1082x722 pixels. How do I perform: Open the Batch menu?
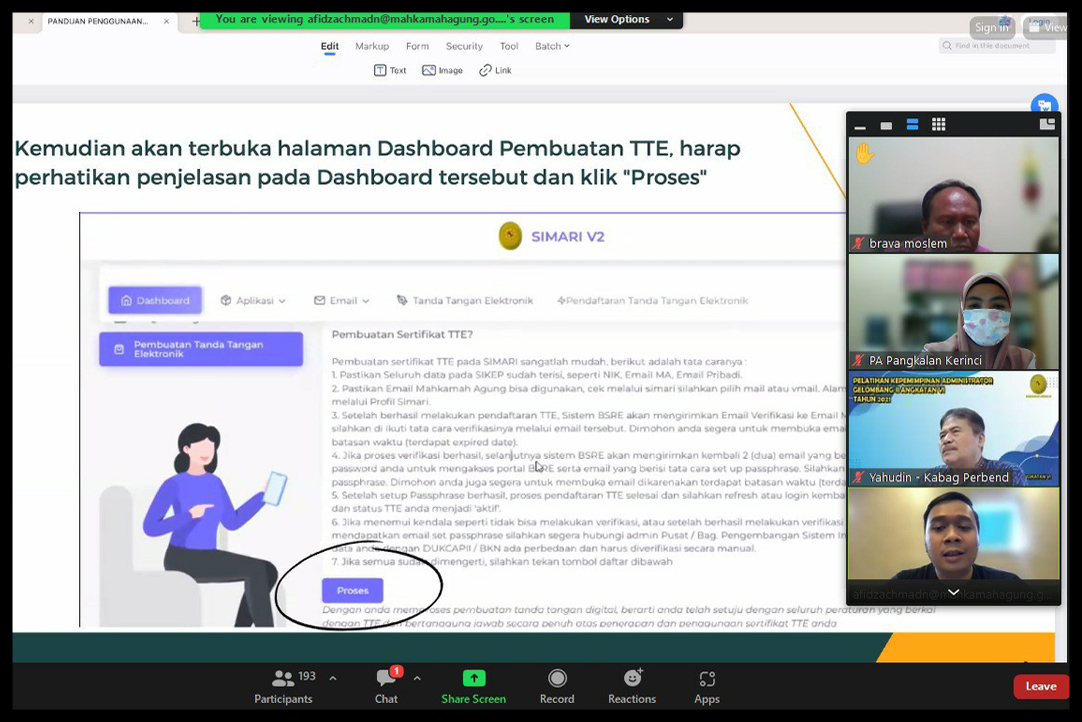(549, 46)
